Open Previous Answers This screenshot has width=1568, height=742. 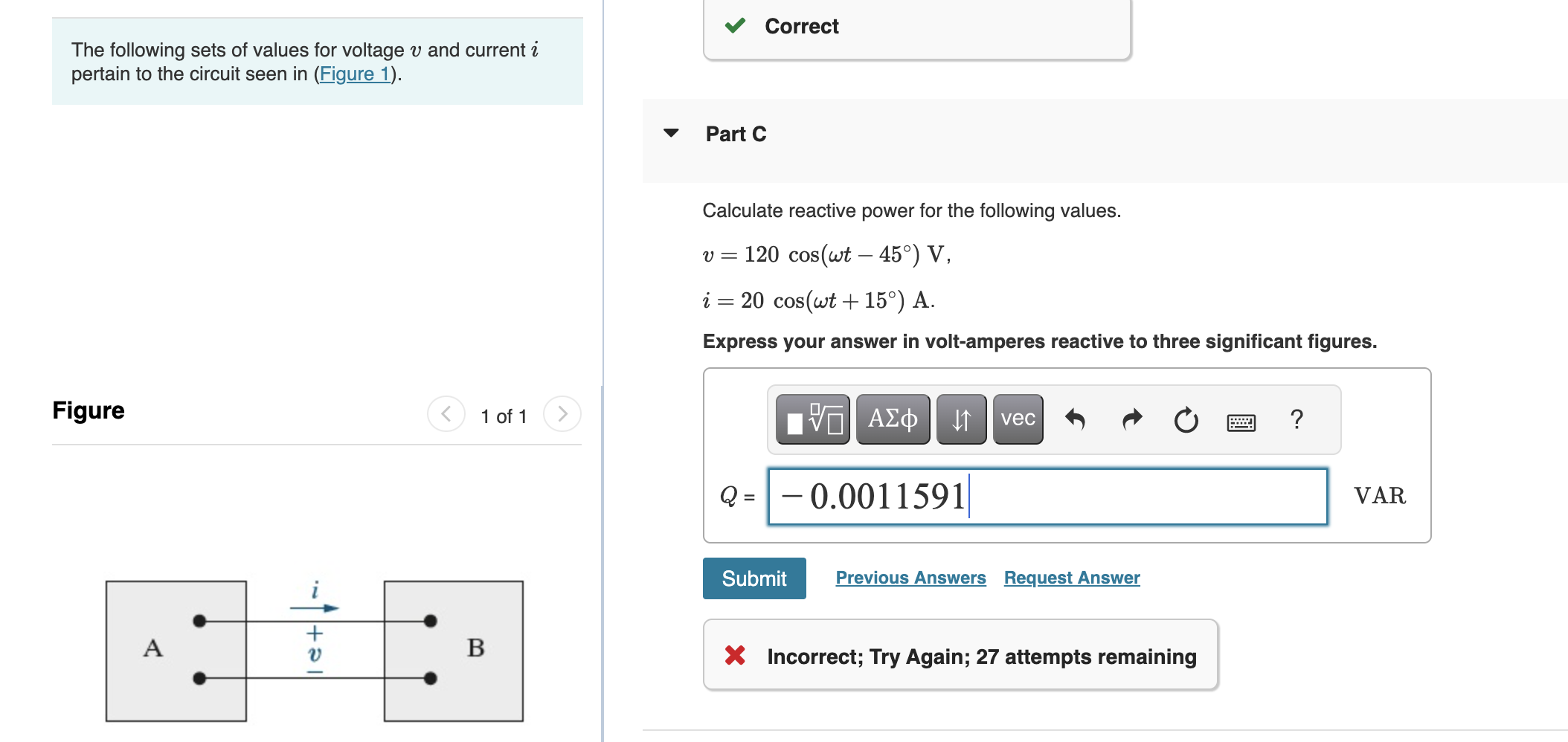910,577
